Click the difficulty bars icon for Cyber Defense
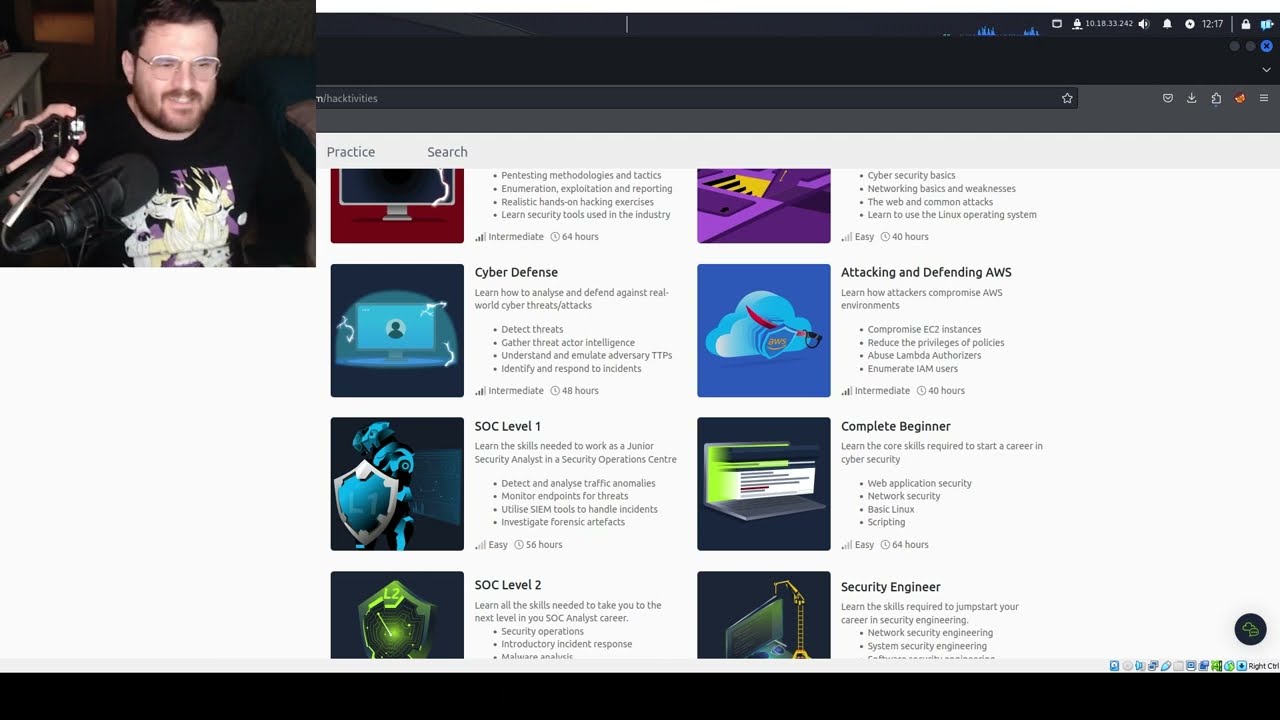Image resolution: width=1280 pixels, height=720 pixels. (x=480, y=391)
